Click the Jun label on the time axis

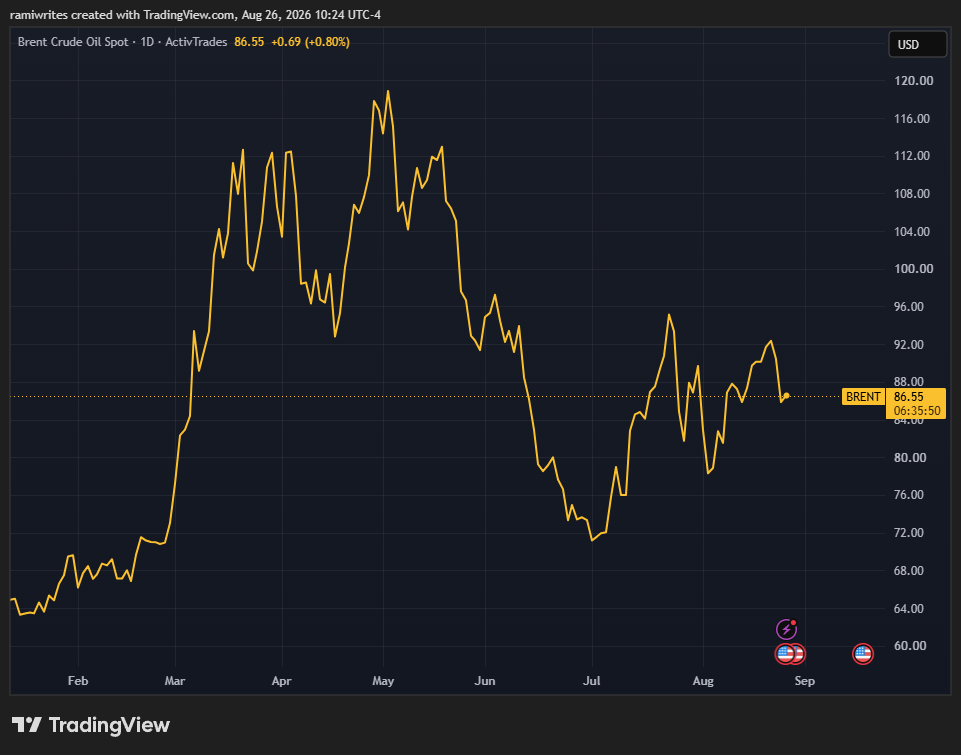coord(485,681)
